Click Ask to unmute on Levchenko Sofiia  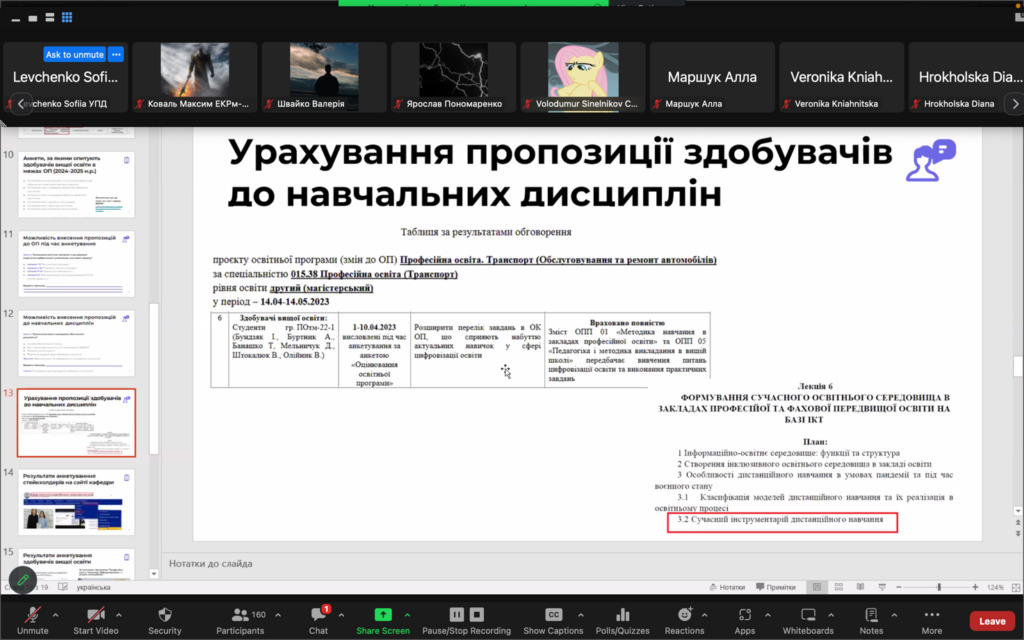click(x=74, y=54)
